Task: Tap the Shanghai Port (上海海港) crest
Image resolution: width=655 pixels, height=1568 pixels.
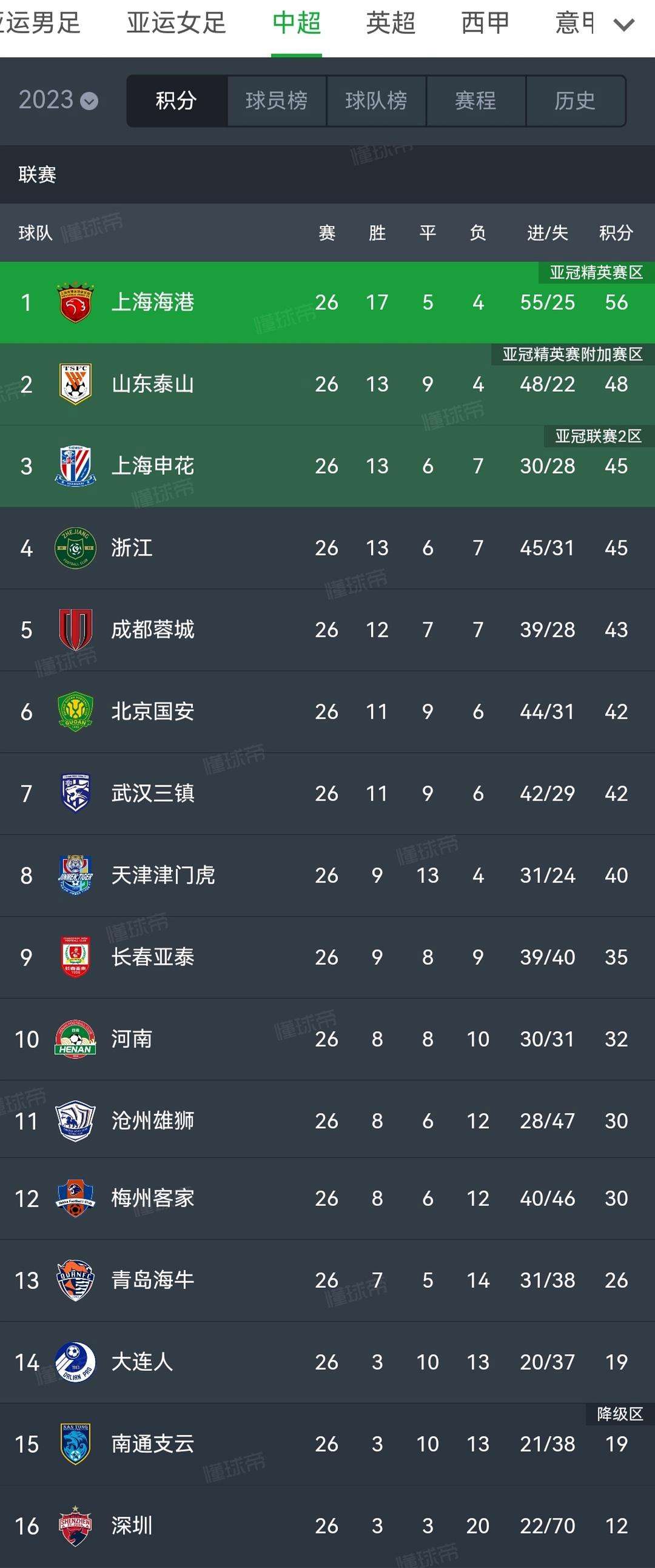Action: 75,303
